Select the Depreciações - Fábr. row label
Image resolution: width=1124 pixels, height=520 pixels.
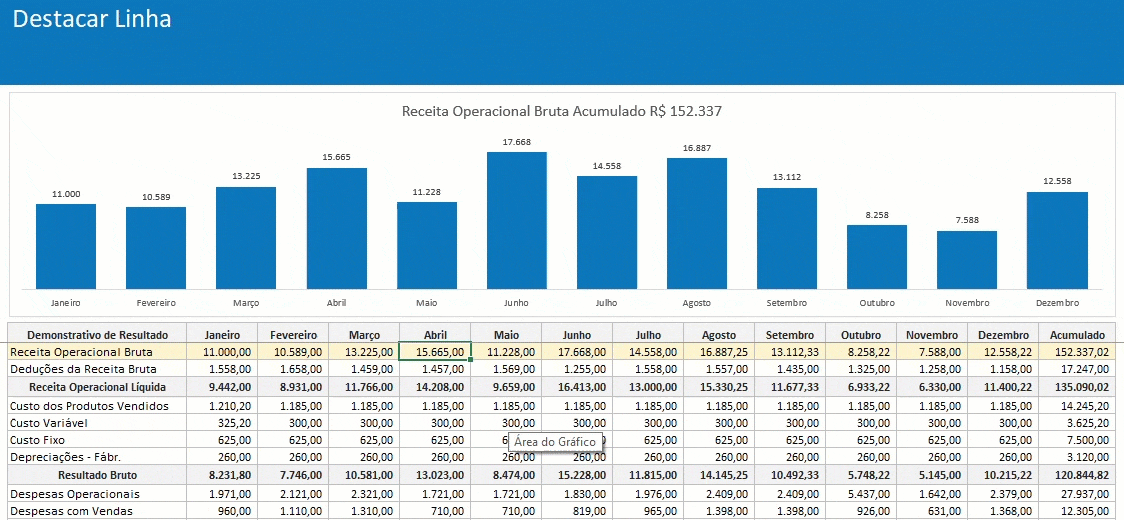click(x=97, y=457)
